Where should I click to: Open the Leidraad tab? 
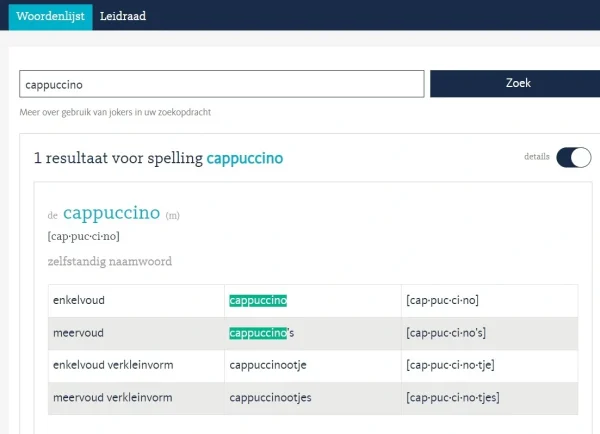tap(123, 16)
